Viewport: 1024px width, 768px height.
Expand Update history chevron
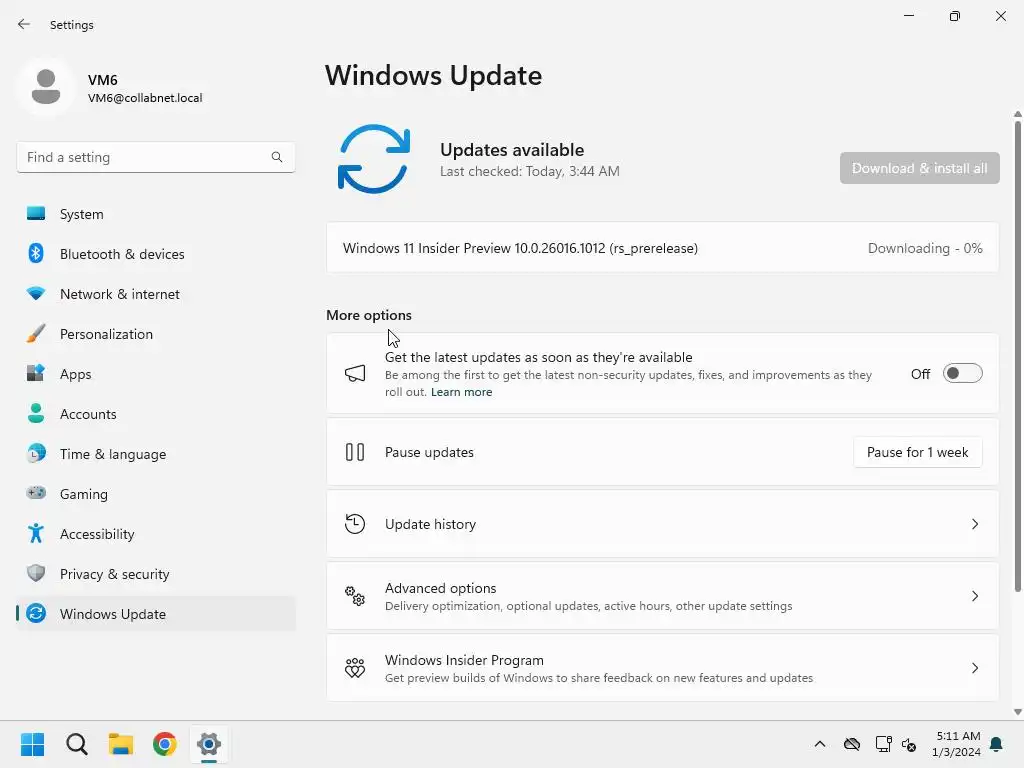tap(974, 524)
